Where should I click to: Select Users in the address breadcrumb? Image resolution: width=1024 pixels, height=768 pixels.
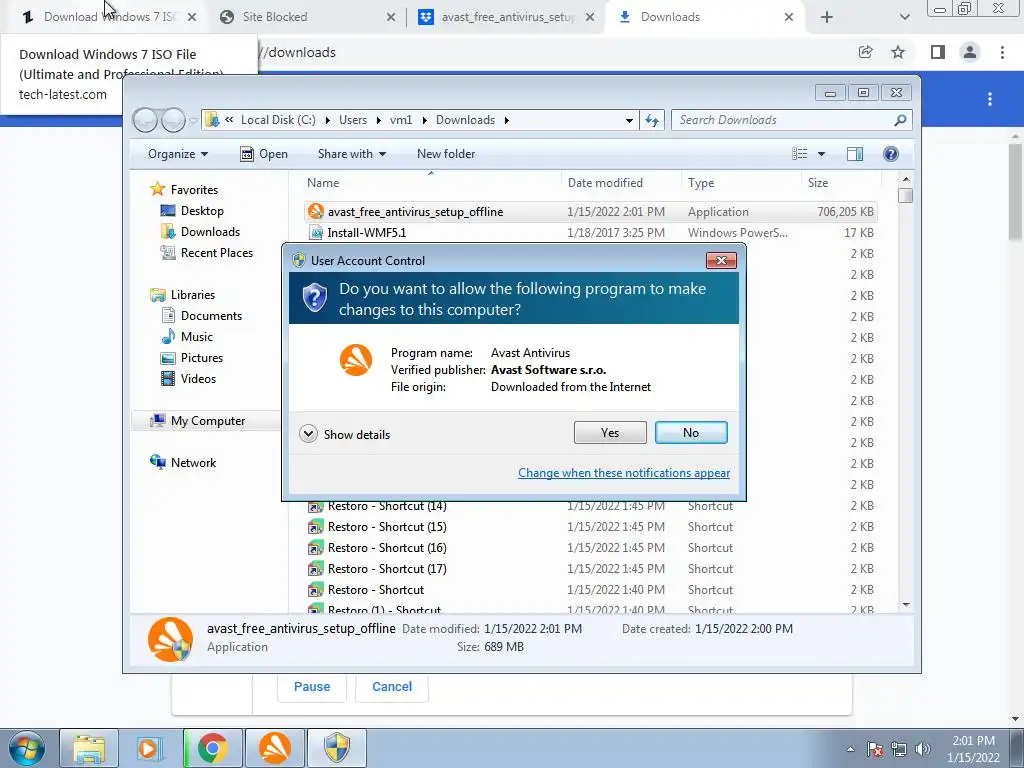[353, 120]
